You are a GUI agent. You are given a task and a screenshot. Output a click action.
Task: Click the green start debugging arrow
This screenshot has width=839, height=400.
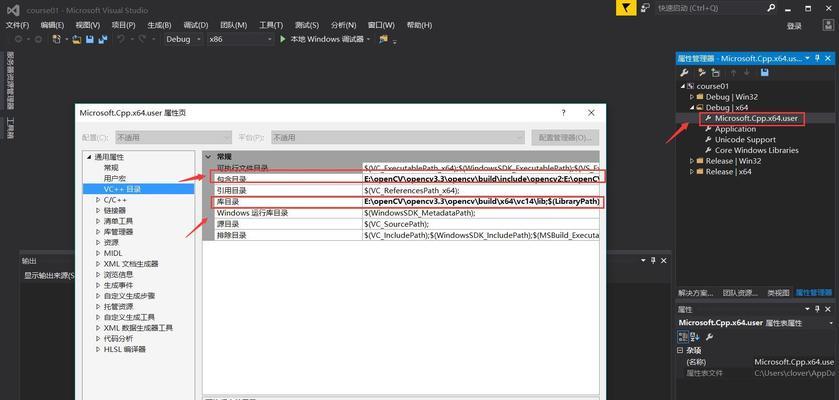[x=283, y=39]
